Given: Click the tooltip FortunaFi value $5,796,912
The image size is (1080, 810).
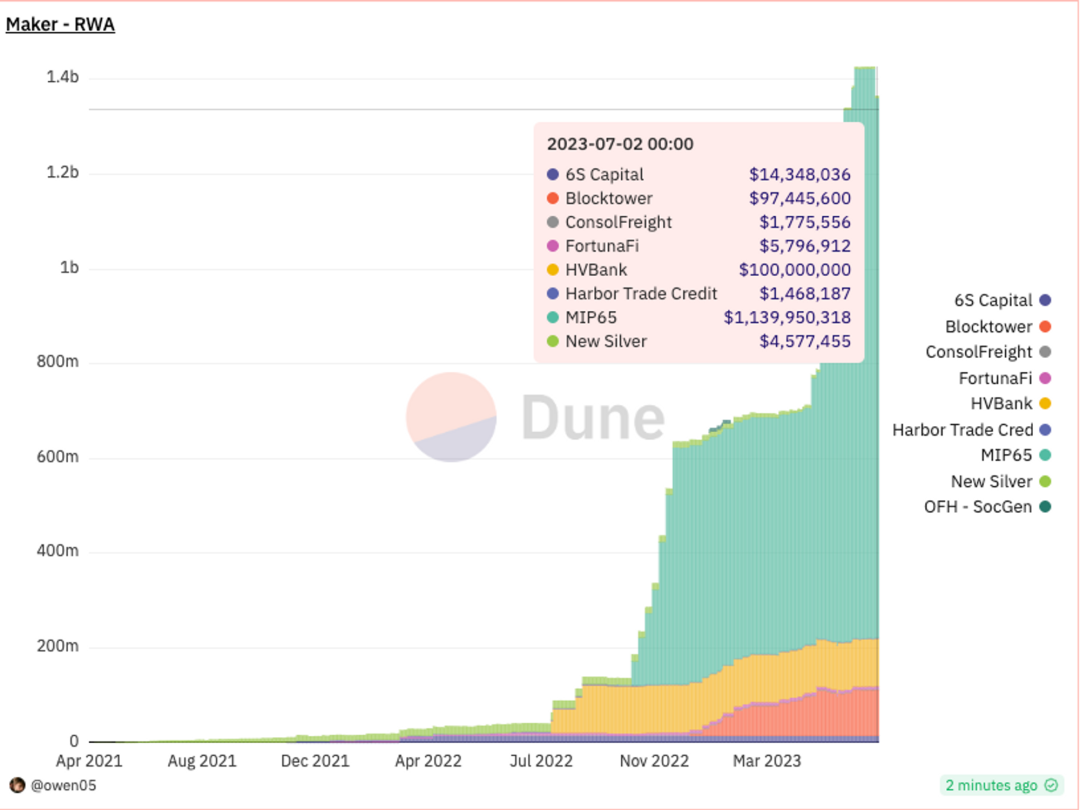Looking at the screenshot, I should tap(805, 246).
